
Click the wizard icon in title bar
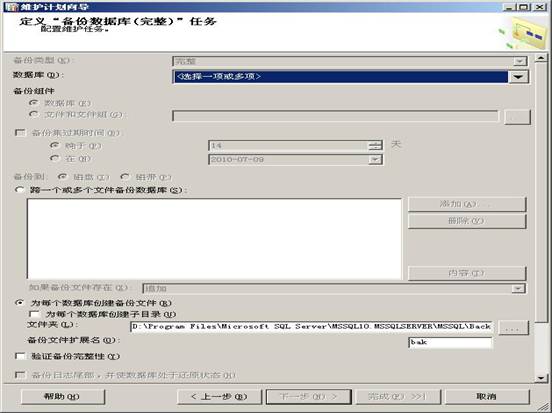click(x=12, y=7)
